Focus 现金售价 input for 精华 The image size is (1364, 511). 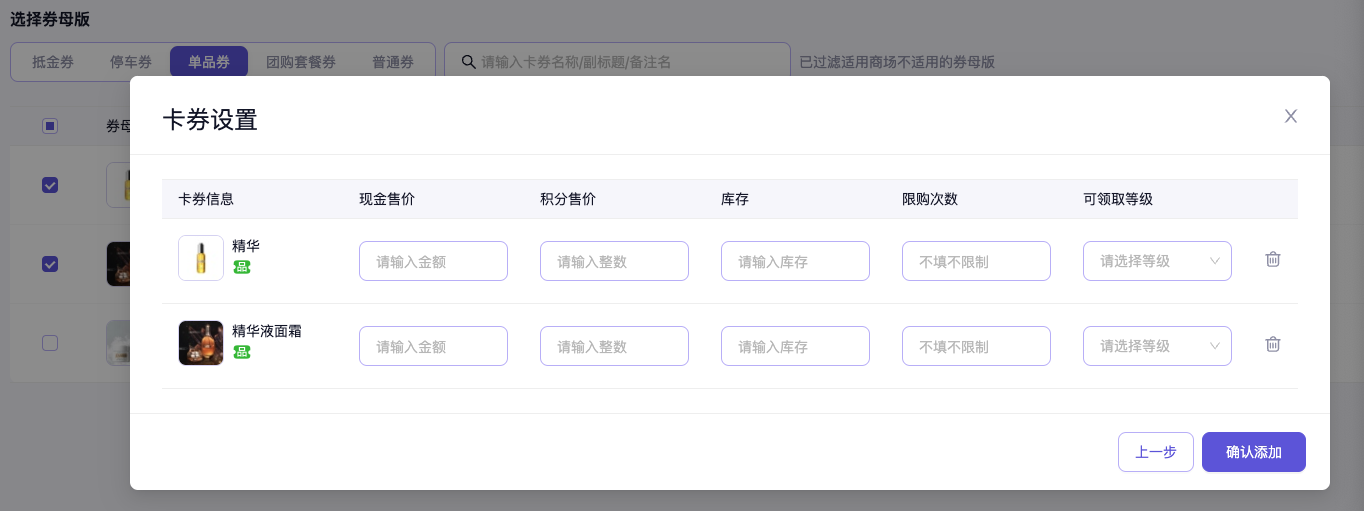(x=433, y=261)
